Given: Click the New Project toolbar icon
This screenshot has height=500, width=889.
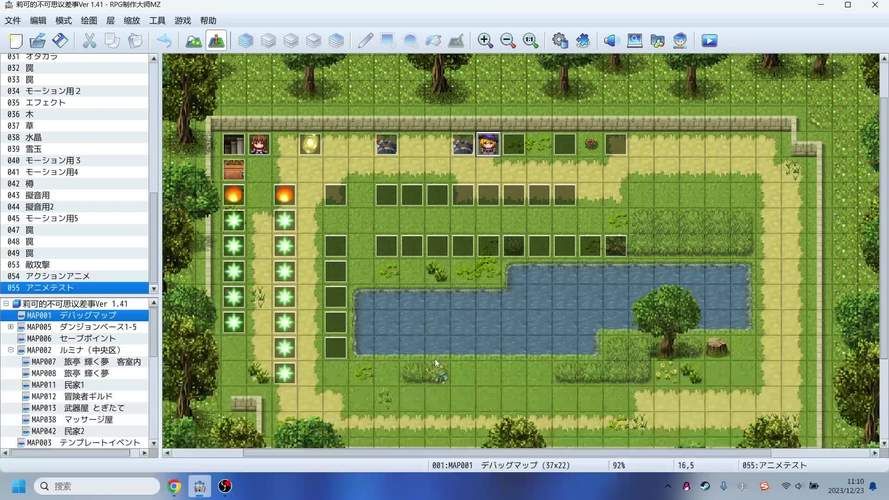Looking at the screenshot, I should click(x=15, y=41).
